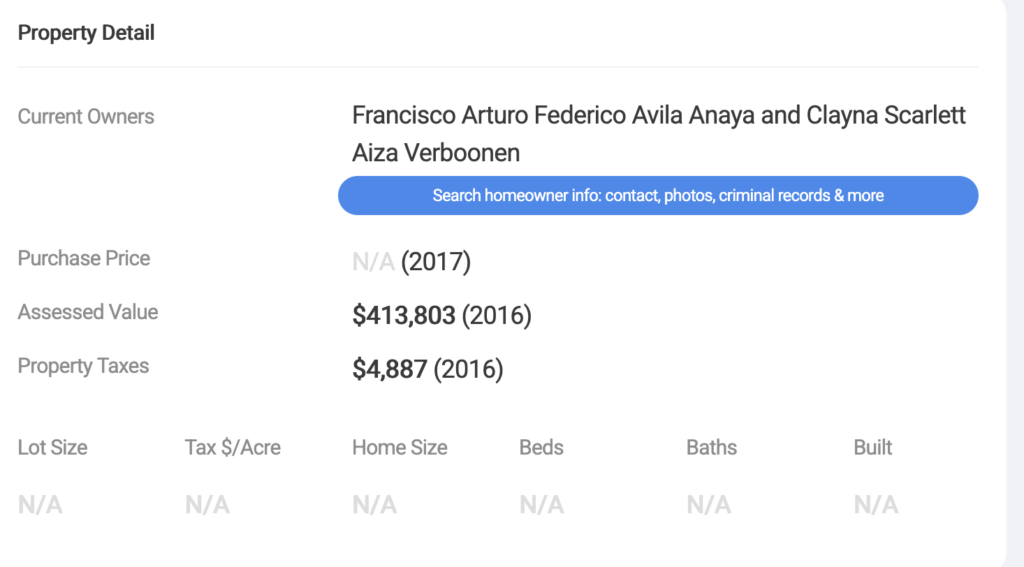The image size is (1024, 567).
Task: Click owner name Aiza Verboonen
Action: pos(436,153)
